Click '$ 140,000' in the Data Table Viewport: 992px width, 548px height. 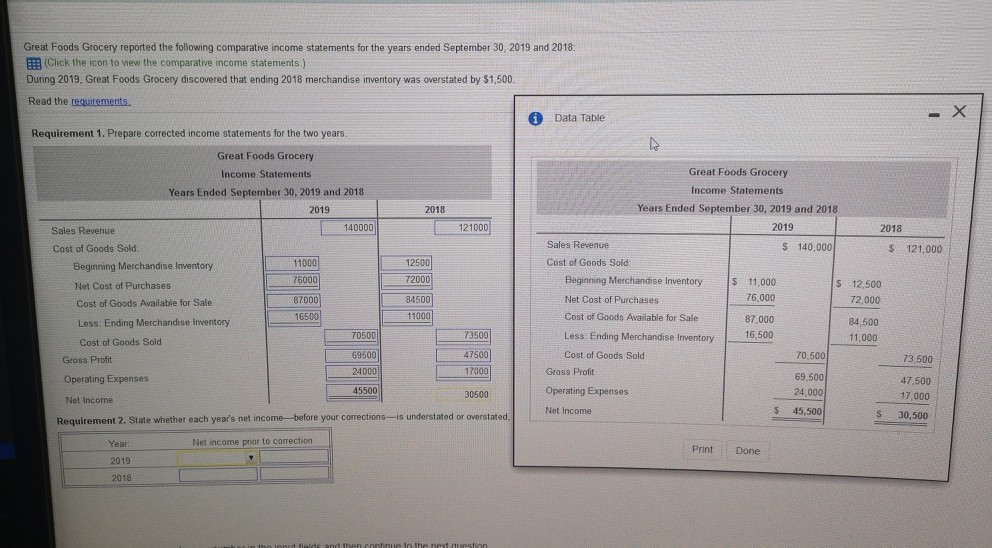tap(807, 247)
